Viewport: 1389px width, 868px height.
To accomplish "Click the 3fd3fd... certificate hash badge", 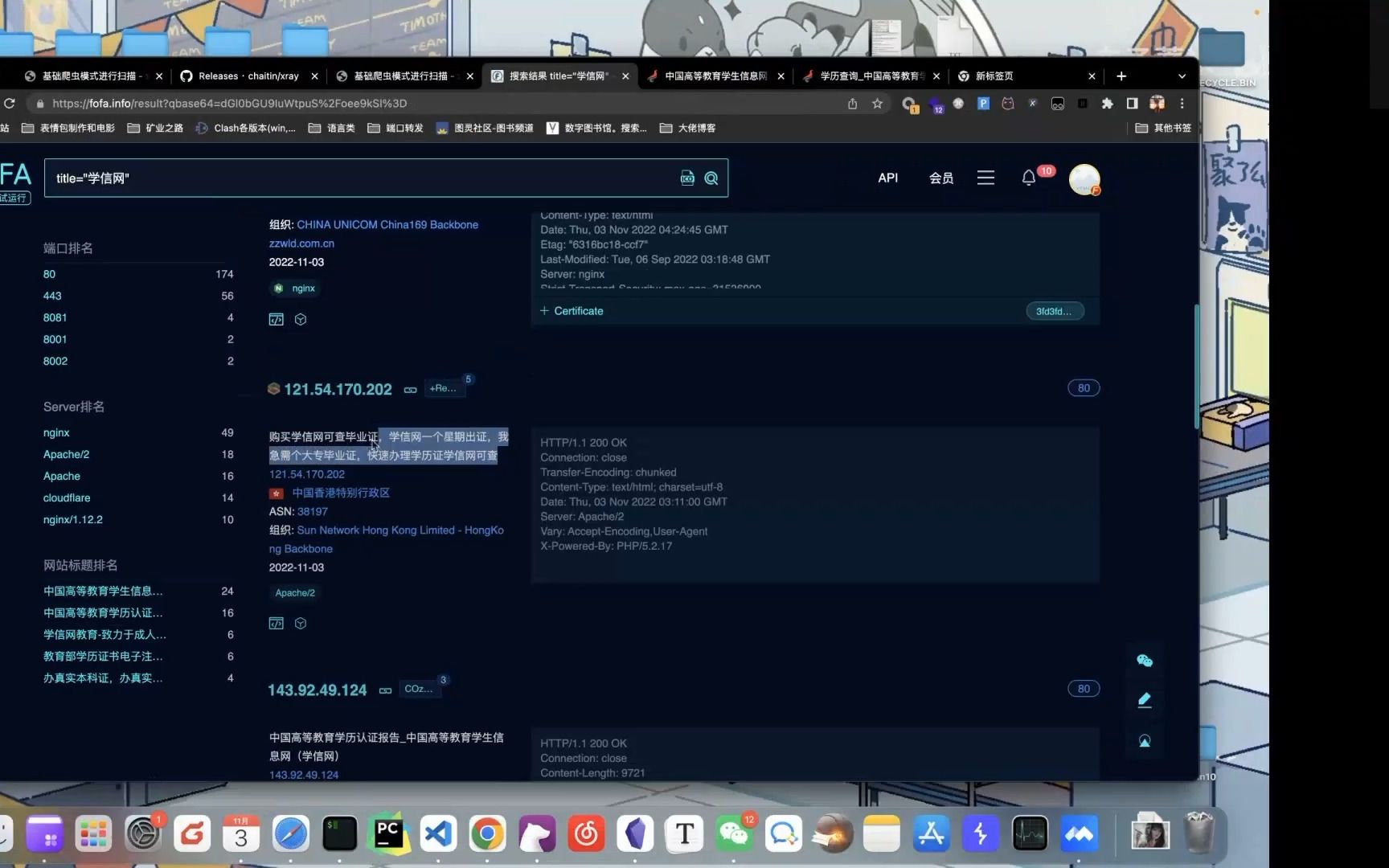I will coord(1054,311).
